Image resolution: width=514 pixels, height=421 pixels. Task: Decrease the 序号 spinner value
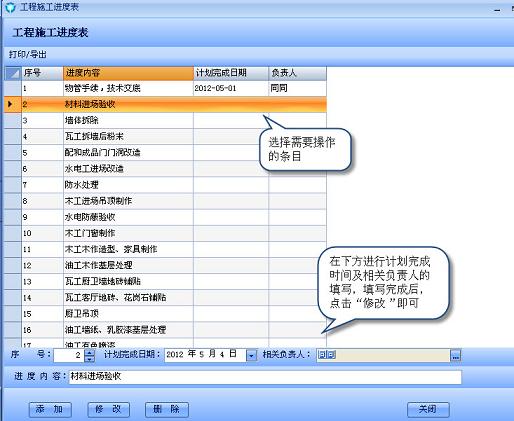89,359
